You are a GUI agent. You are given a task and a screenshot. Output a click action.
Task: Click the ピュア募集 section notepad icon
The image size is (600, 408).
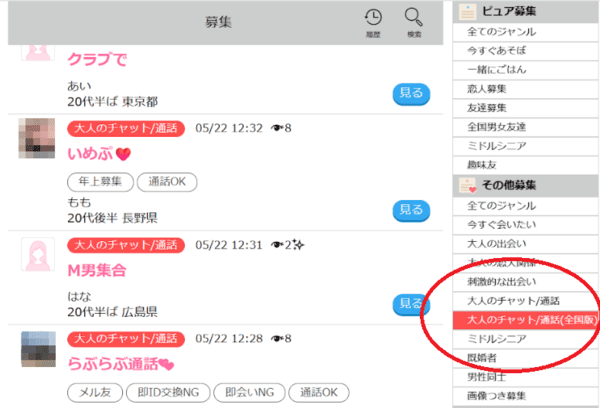(x=467, y=12)
